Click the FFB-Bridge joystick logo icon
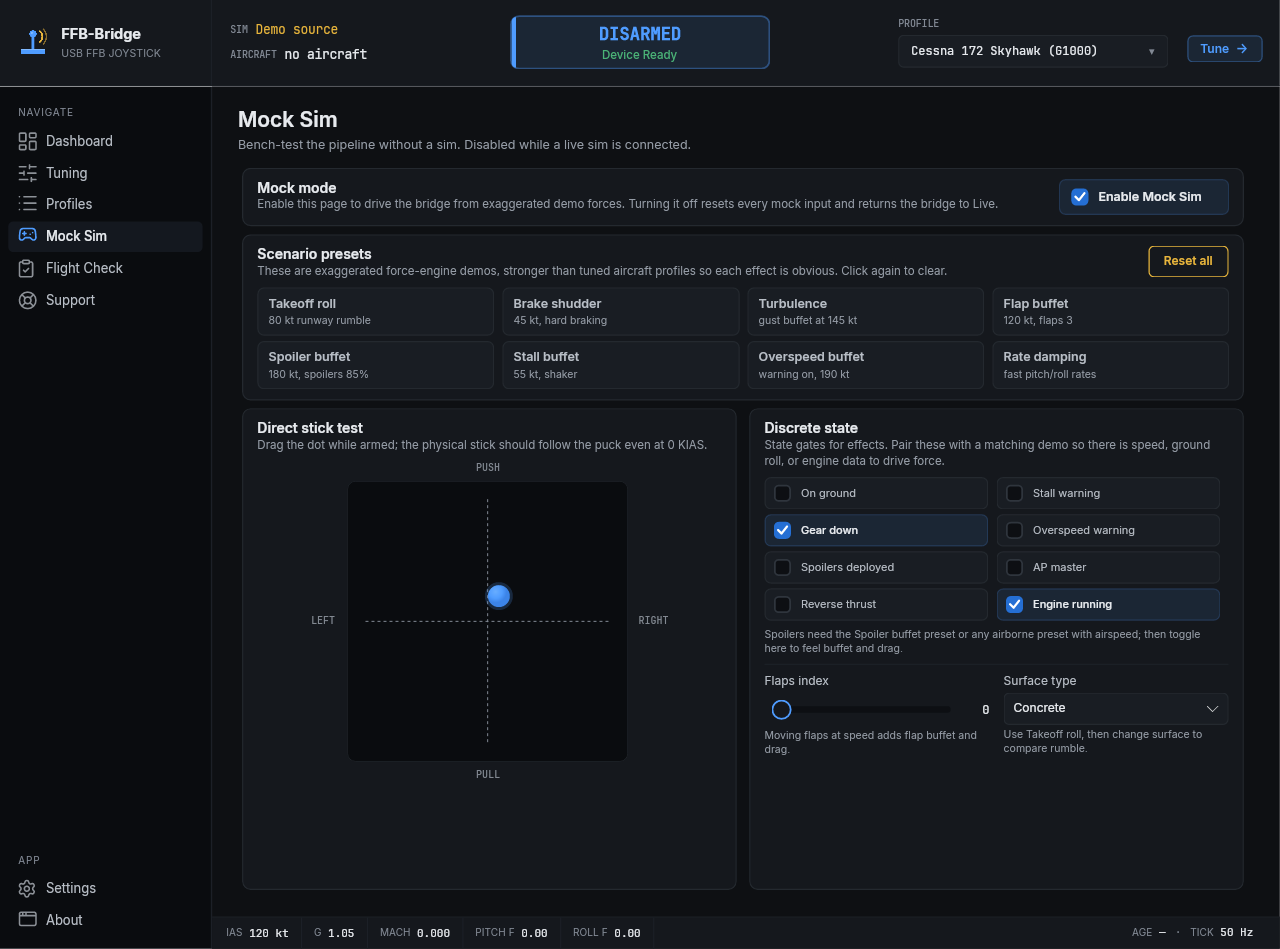 (34, 42)
